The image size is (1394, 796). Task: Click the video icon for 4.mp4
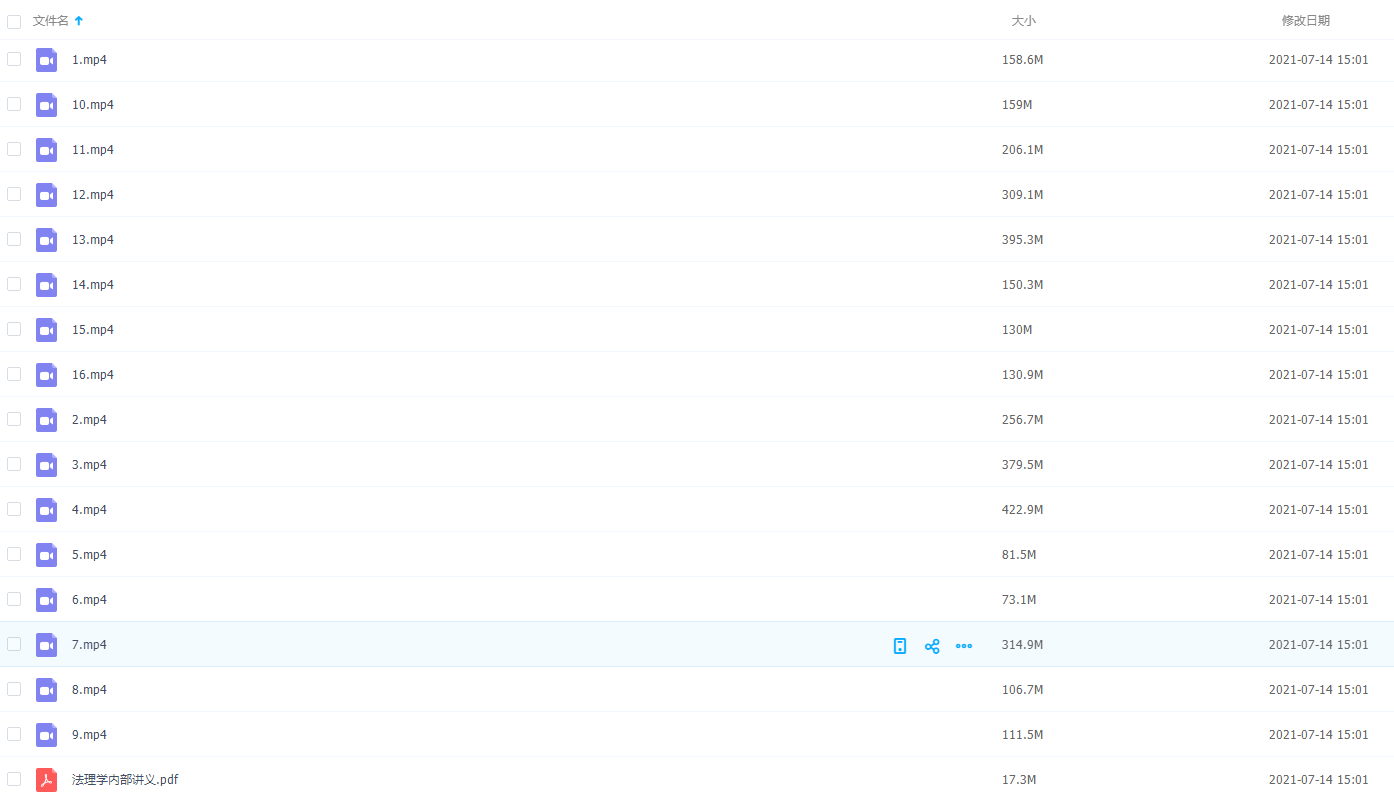(46, 510)
